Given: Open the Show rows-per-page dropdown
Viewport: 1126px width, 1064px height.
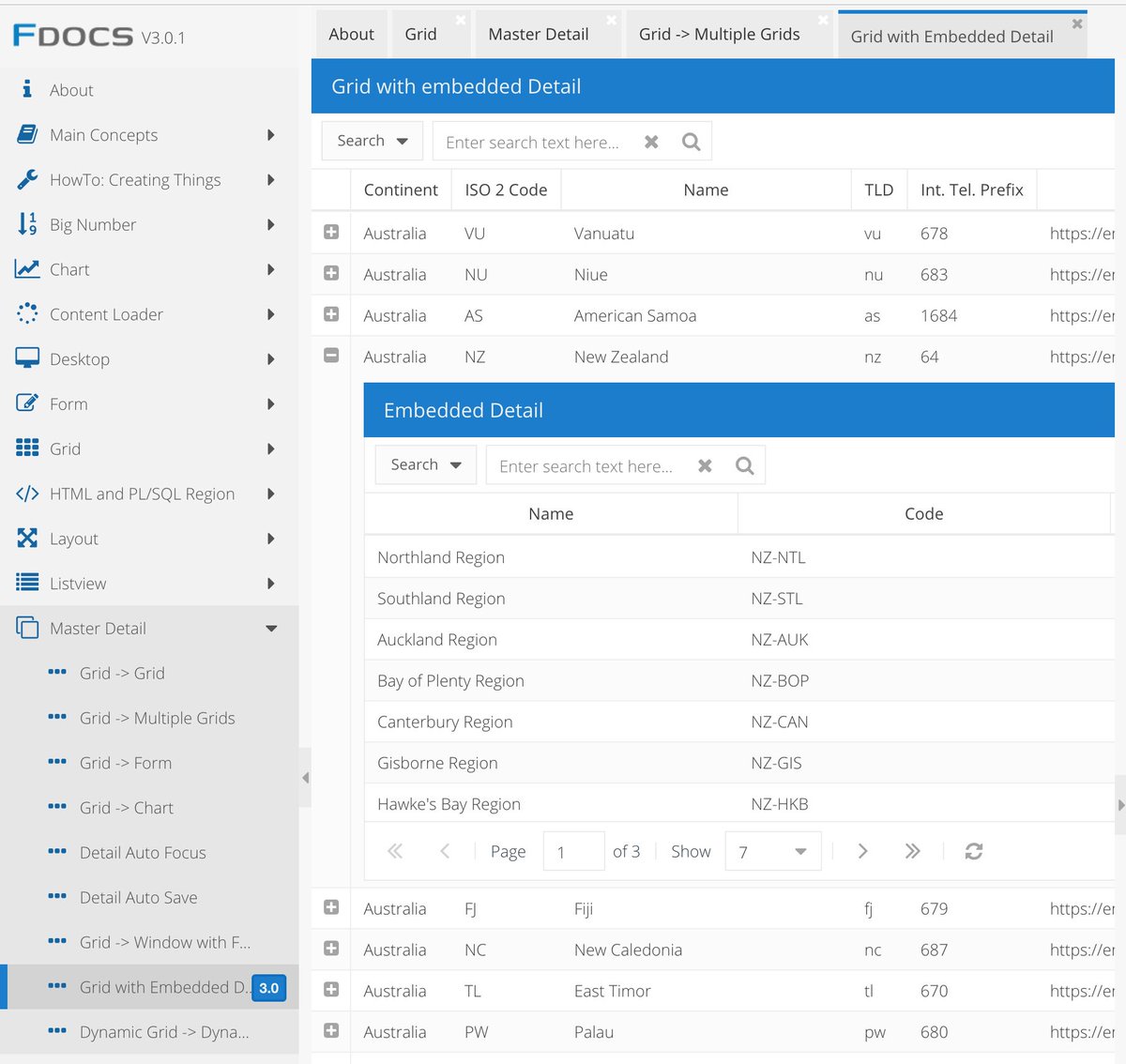Looking at the screenshot, I should (x=773, y=851).
